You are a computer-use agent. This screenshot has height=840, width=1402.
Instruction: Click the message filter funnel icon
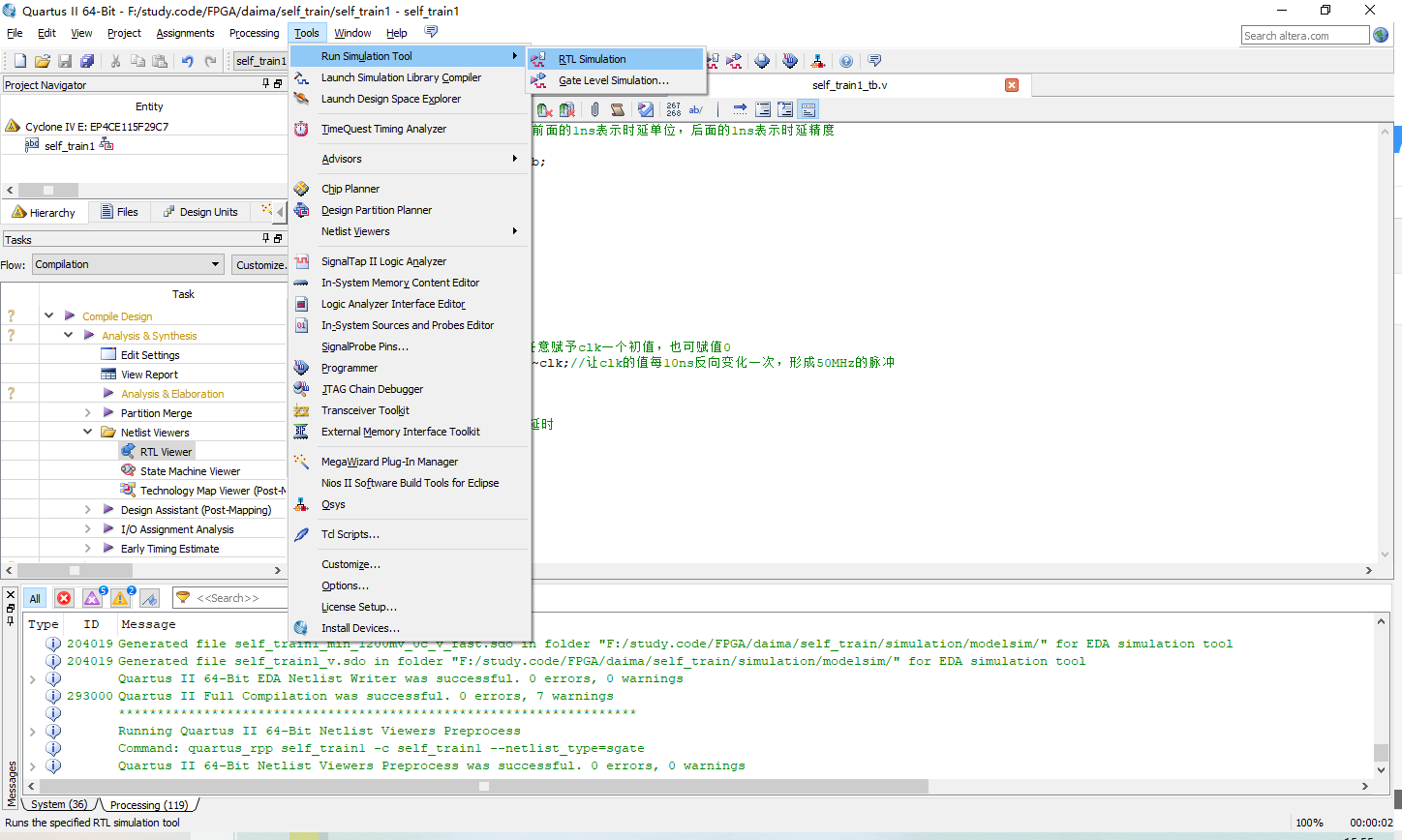[182, 598]
